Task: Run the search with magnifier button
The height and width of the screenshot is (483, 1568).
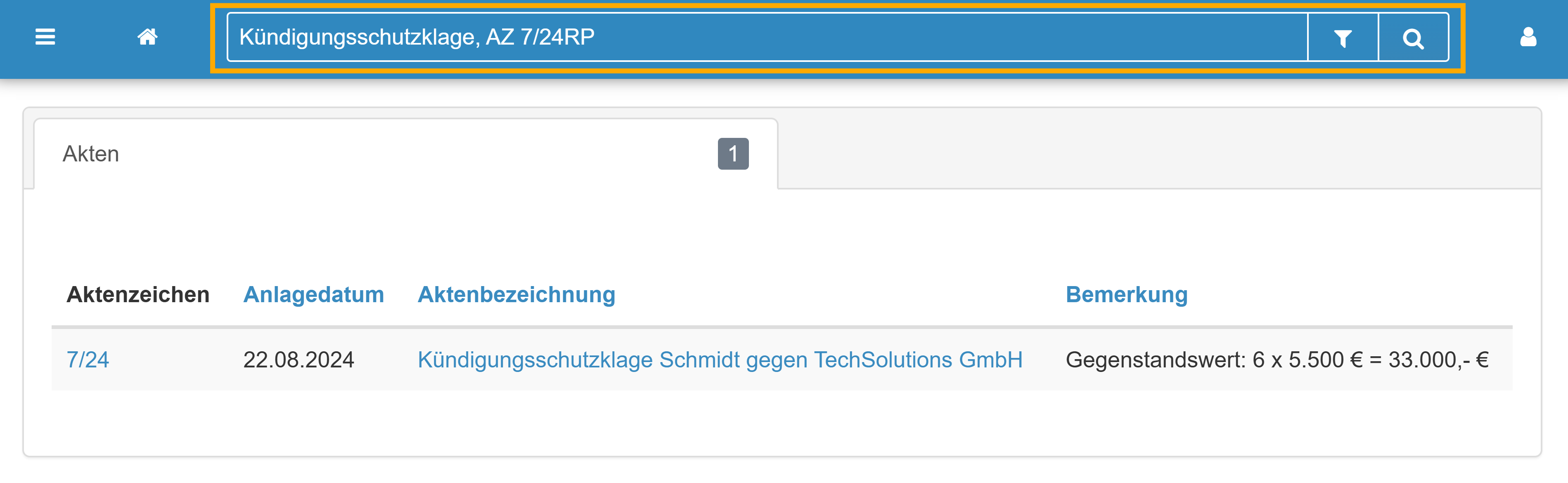Action: pos(1413,38)
